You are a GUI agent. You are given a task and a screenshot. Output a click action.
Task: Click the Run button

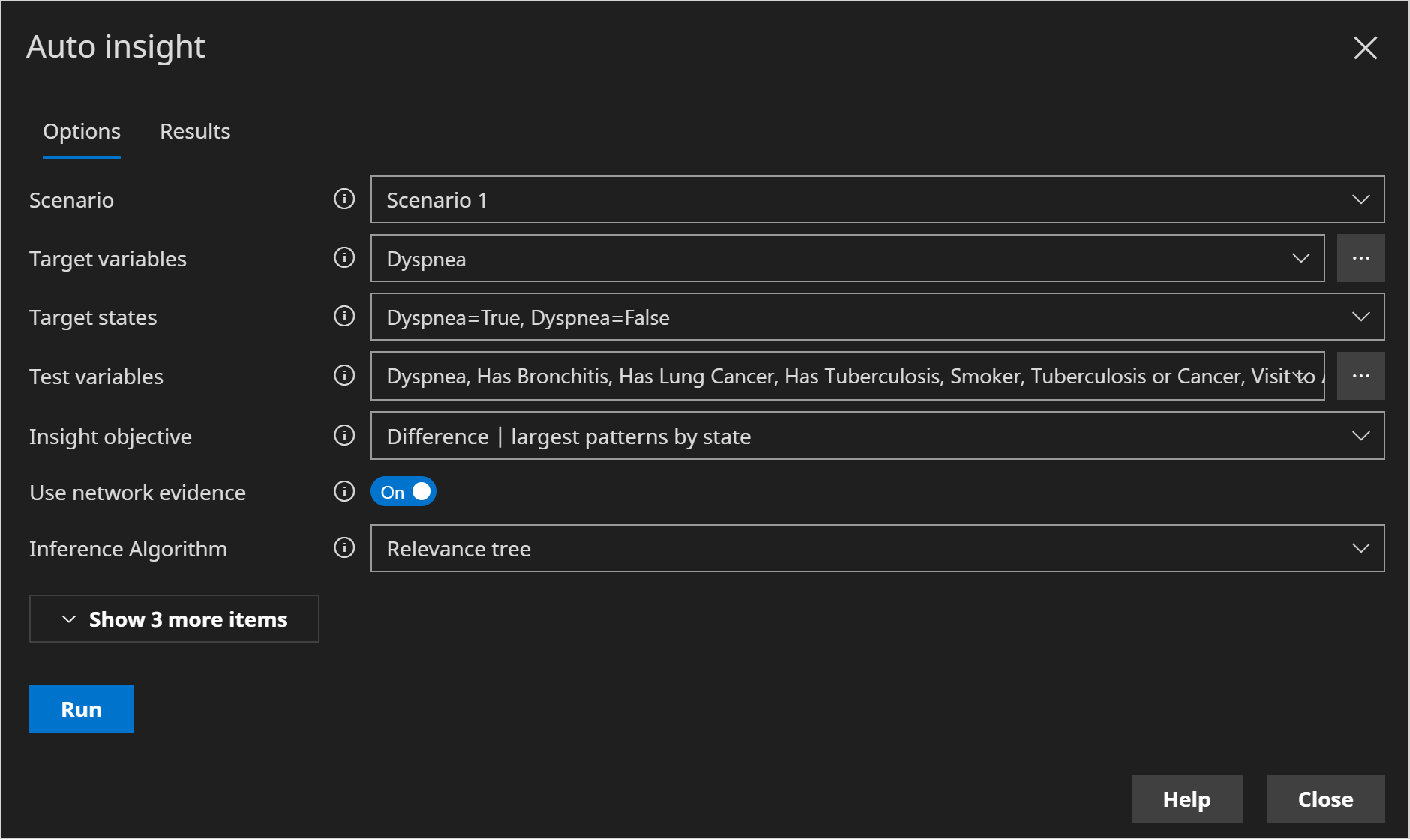(80, 708)
